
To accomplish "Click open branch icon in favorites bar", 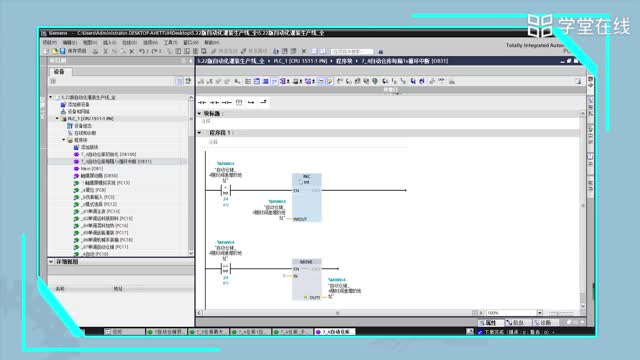I will point(251,102).
